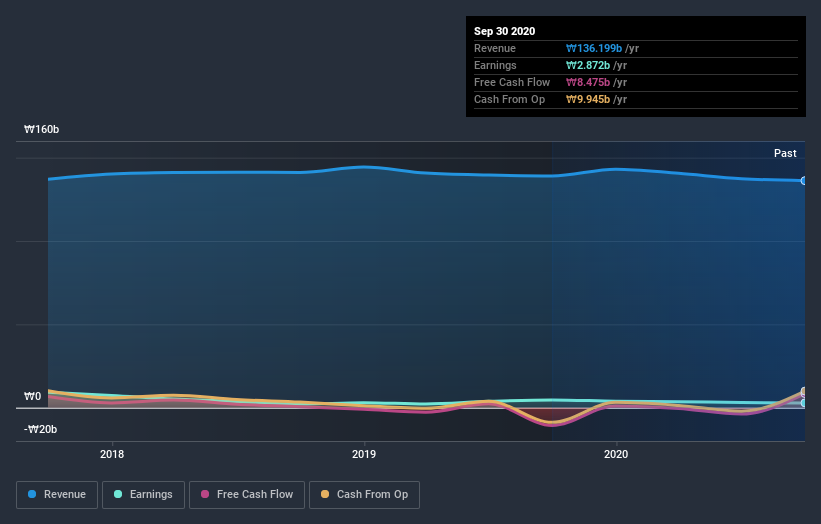Toggle the Earnings series legend button
The height and width of the screenshot is (524, 821).
click(x=143, y=495)
